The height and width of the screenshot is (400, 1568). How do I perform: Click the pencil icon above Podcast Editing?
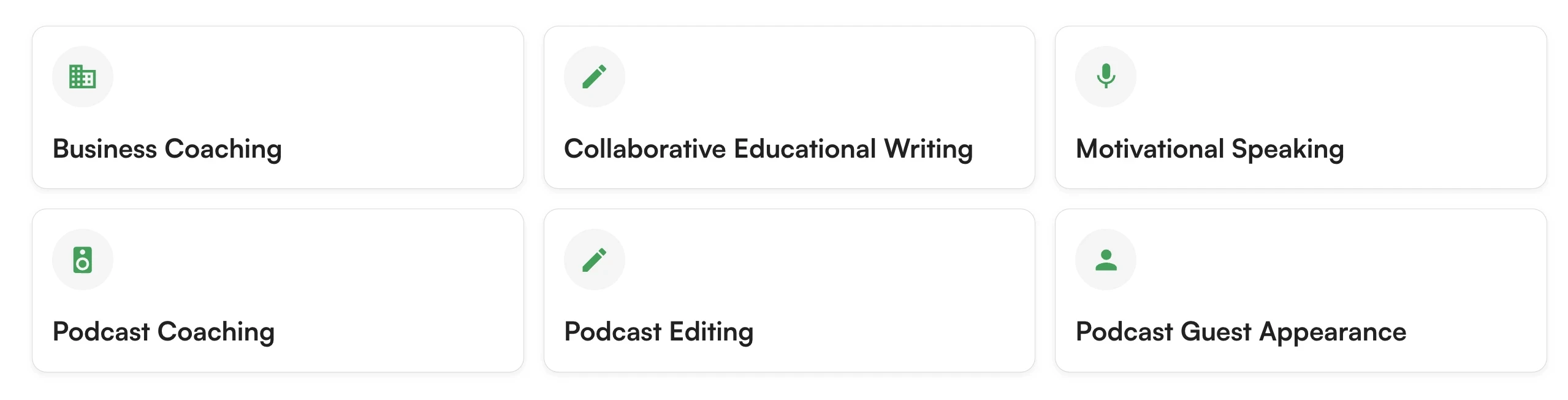tap(594, 260)
